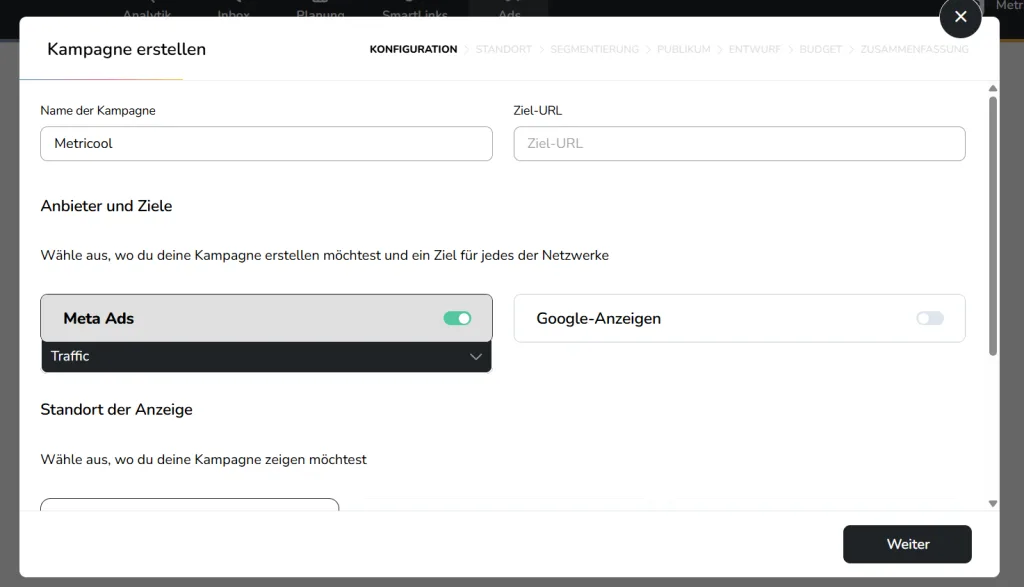Select the Konfiguration wizard step
Viewport: 1024px width, 587px height.
413,49
